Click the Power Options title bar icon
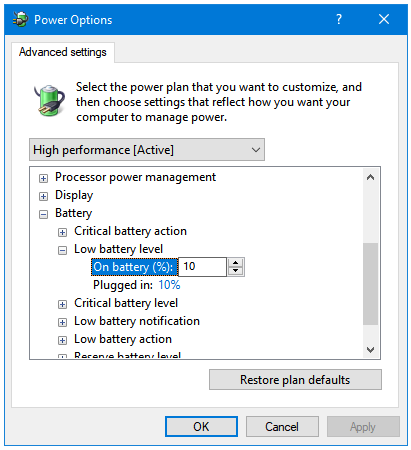411x450 pixels. coord(20,19)
